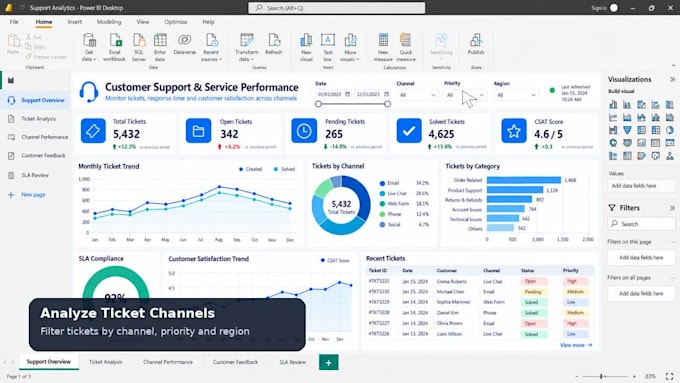This screenshot has width=680, height=383.
Task: Open the Optimize ribbon tab
Action: coord(176,22)
